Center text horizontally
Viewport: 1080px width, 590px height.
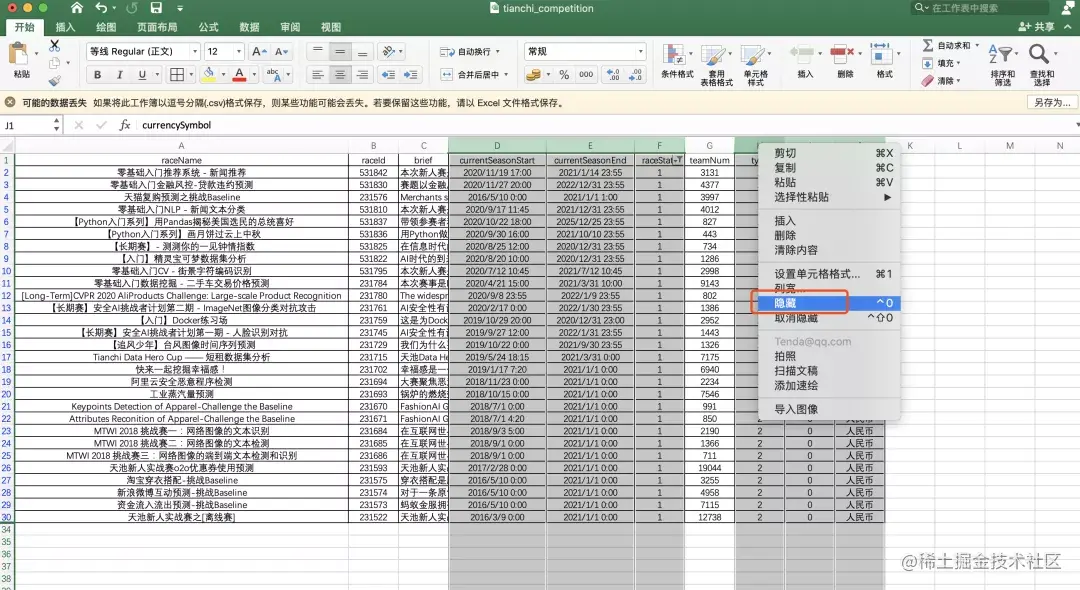click(340, 74)
